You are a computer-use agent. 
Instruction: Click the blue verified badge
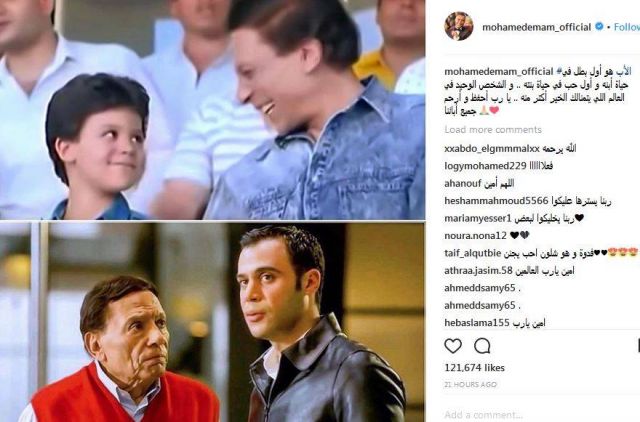(x=599, y=27)
